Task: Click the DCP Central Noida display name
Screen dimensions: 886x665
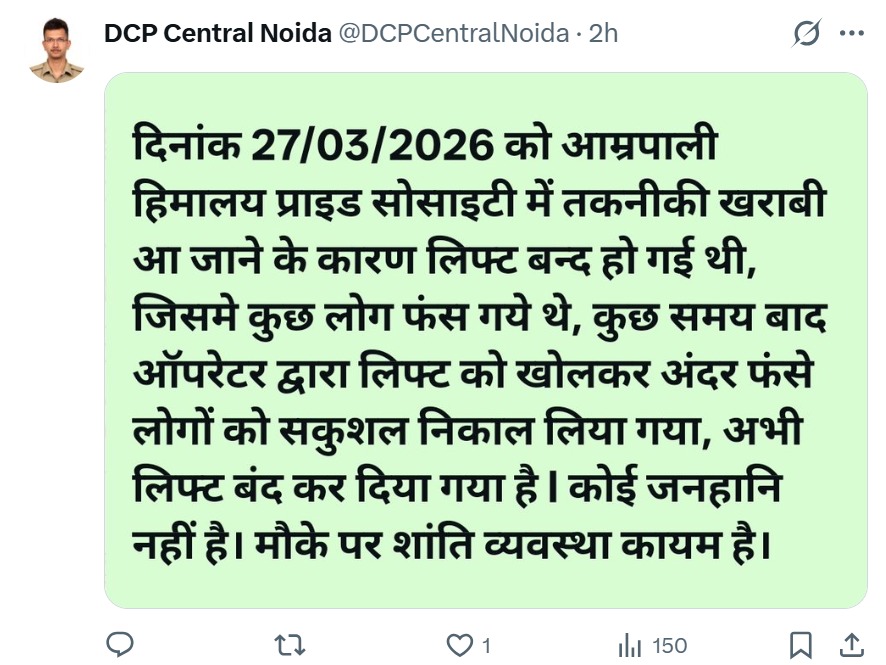Action: [x=217, y=33]
